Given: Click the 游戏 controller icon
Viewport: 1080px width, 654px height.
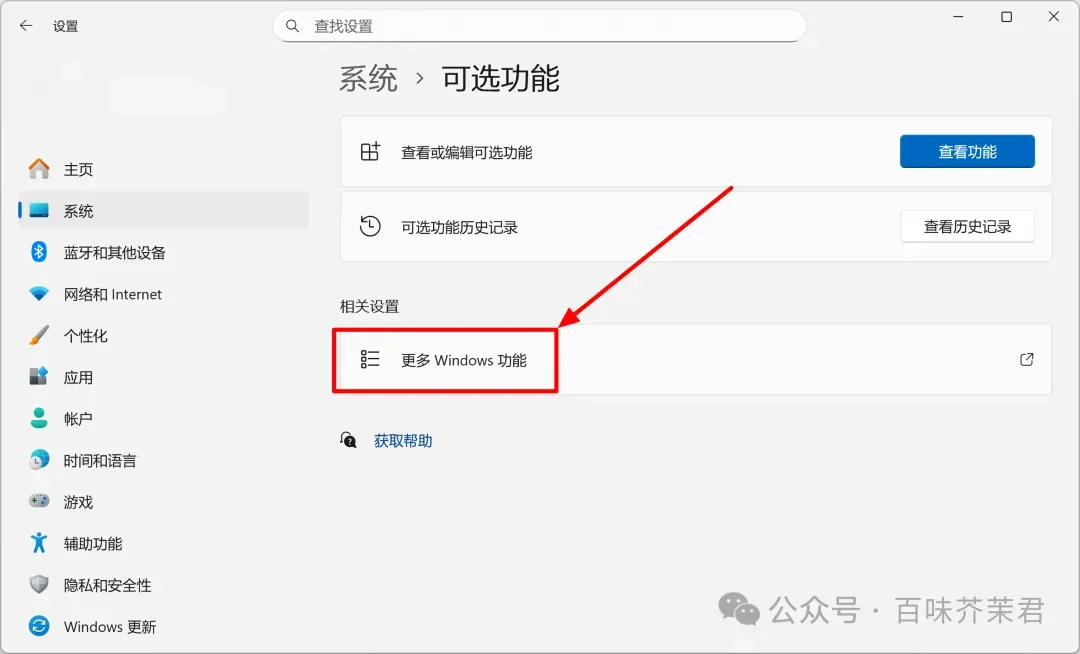Looking at the screenshot, I should coord(39,501).
